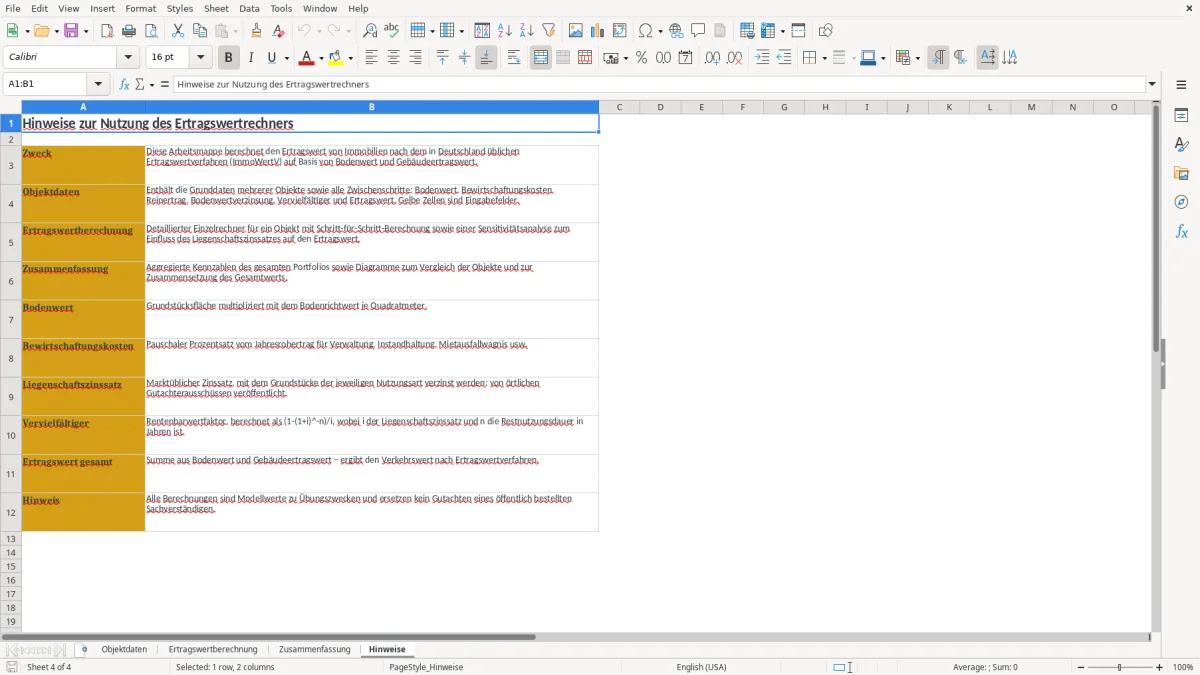Insert a comment with the speech bubble icon
The height and width of the screenshot is (675, 1200).
(698, 31)
